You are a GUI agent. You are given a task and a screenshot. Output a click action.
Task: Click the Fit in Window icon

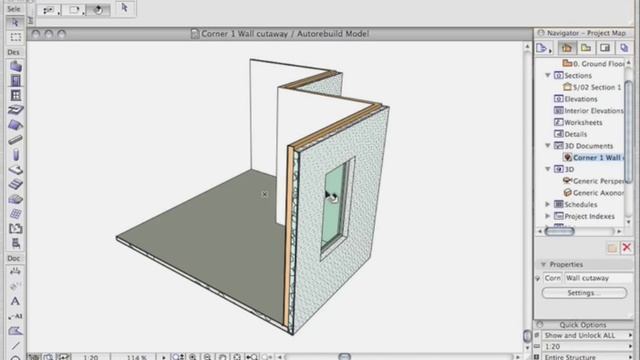(x=237, y=357)
